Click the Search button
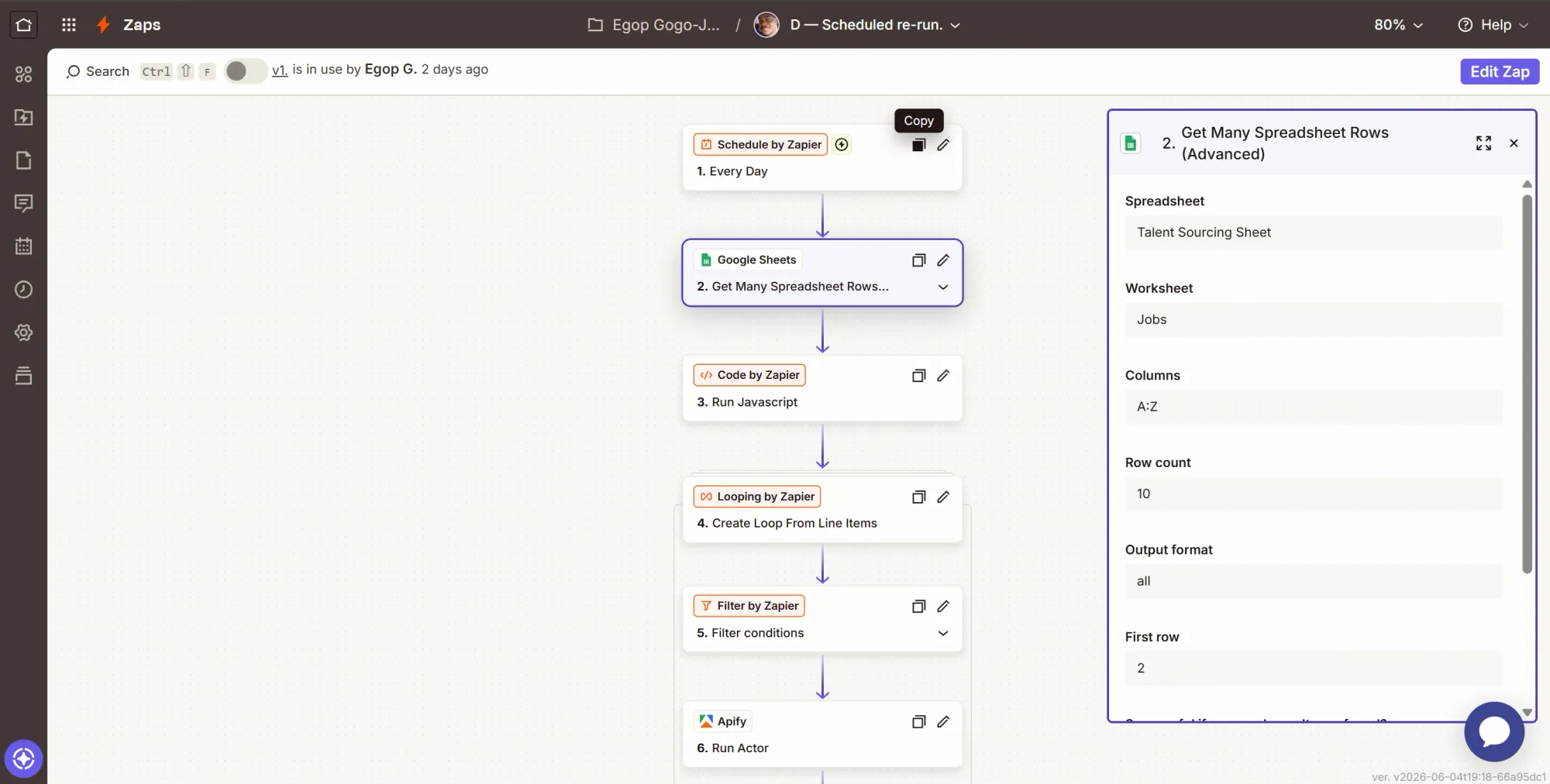Viewport: 1550px width, 784px height. [98, 71]
